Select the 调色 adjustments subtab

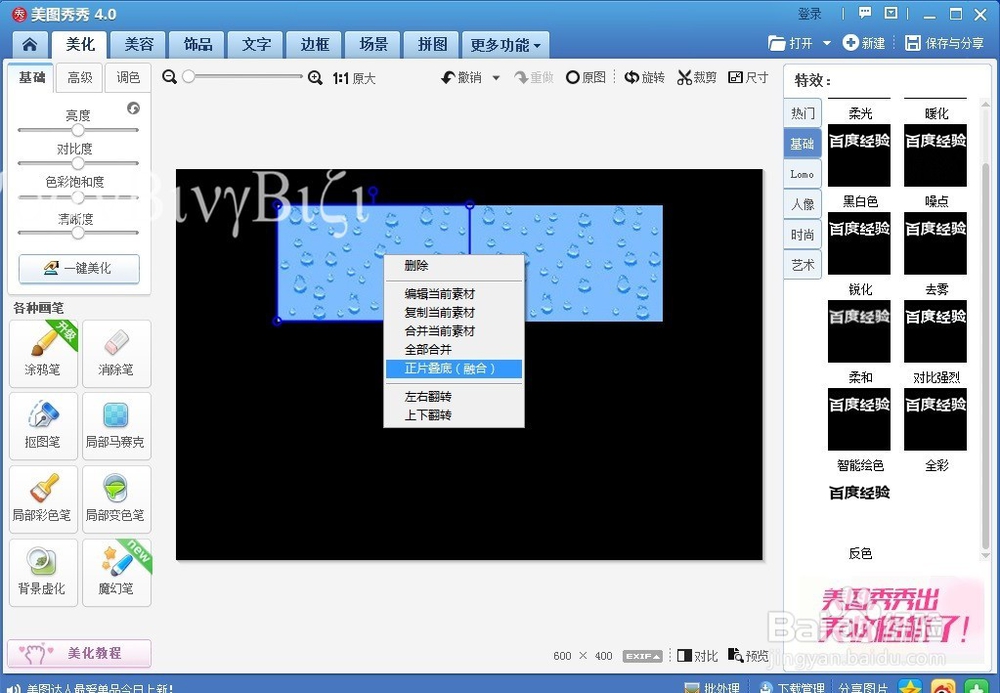128,78
